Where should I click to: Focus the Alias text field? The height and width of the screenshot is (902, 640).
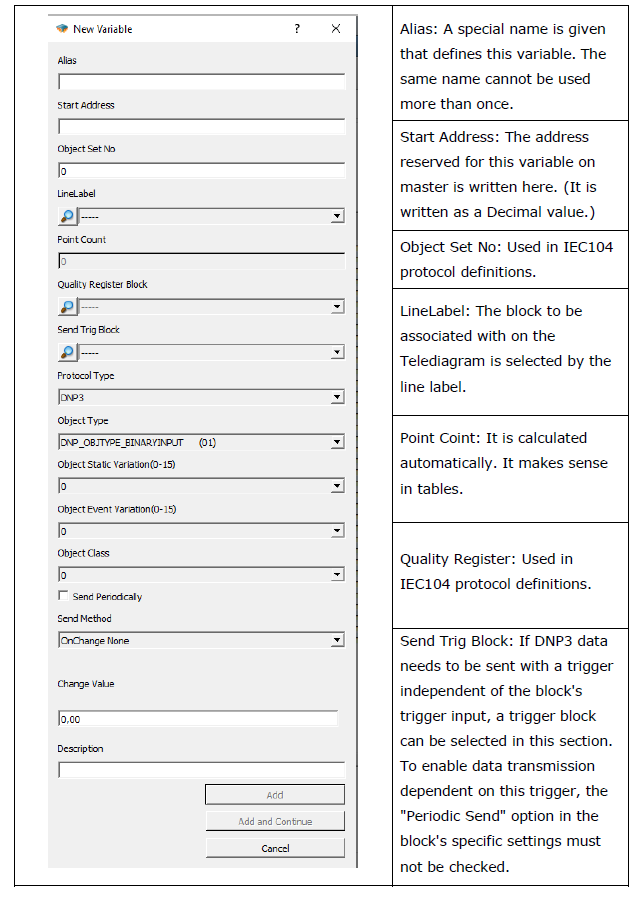[x=202, y=82]
